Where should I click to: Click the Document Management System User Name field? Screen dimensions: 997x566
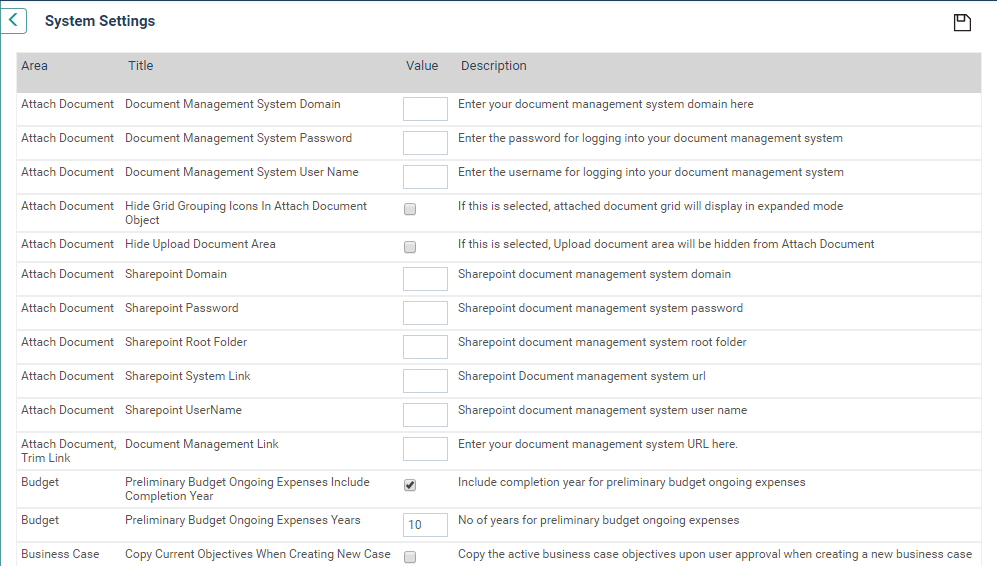[x=425, y=177]
